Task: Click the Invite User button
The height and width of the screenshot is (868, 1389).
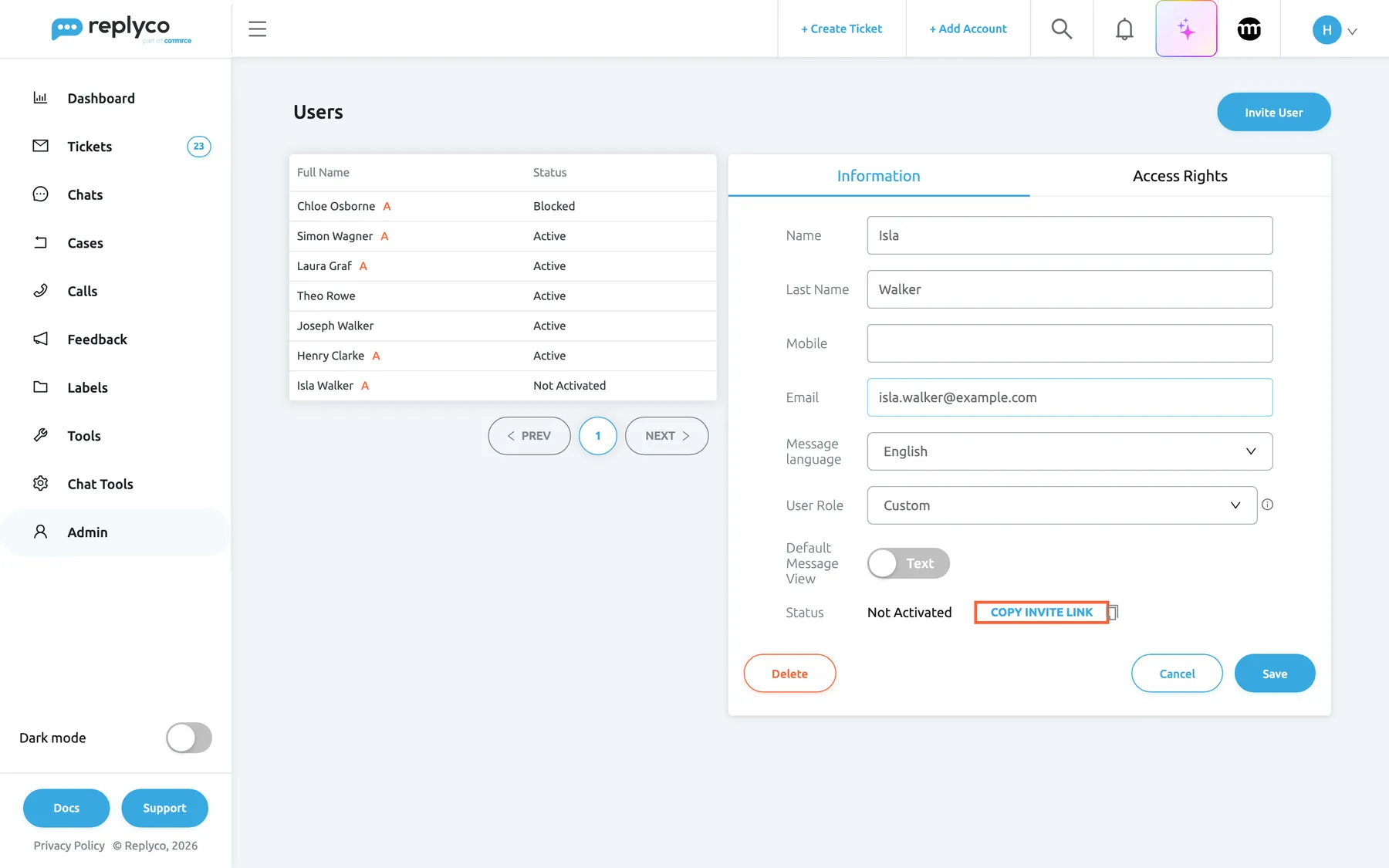Action: coord(1273,112)
